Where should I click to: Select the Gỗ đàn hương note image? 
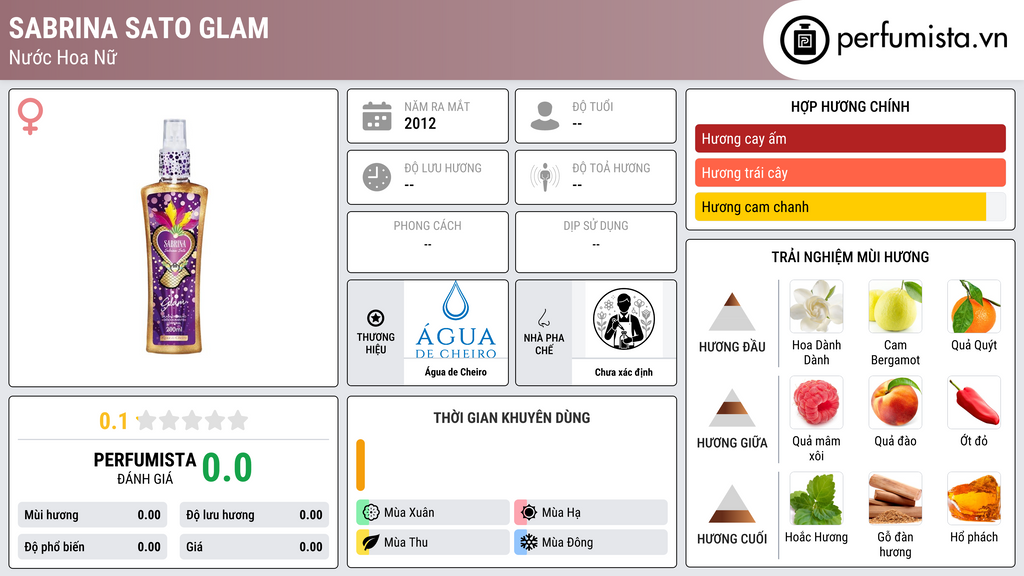(895, 499)
